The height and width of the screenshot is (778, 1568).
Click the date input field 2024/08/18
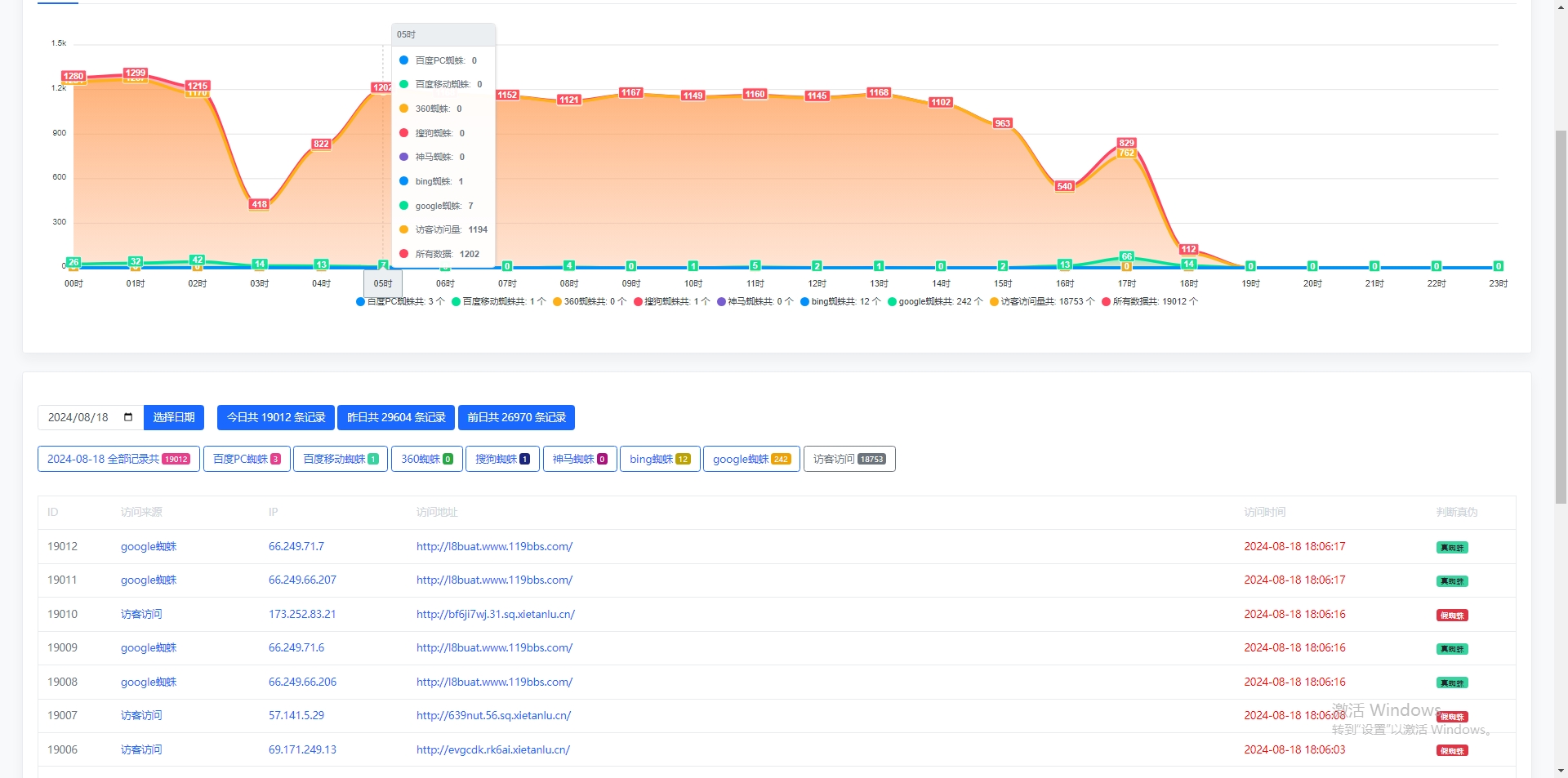(x=91, y=417)
